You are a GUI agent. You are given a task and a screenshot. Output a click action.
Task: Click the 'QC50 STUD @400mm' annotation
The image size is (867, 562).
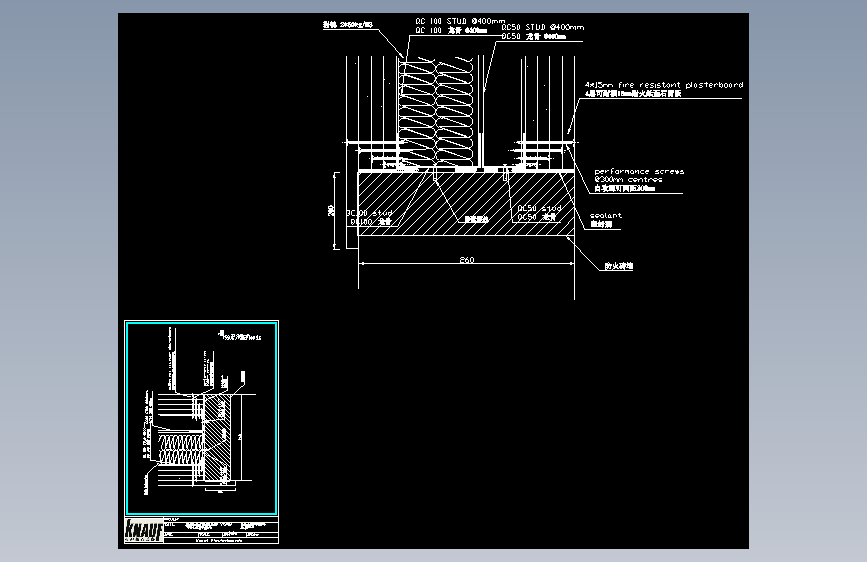[x=542, y=27]
